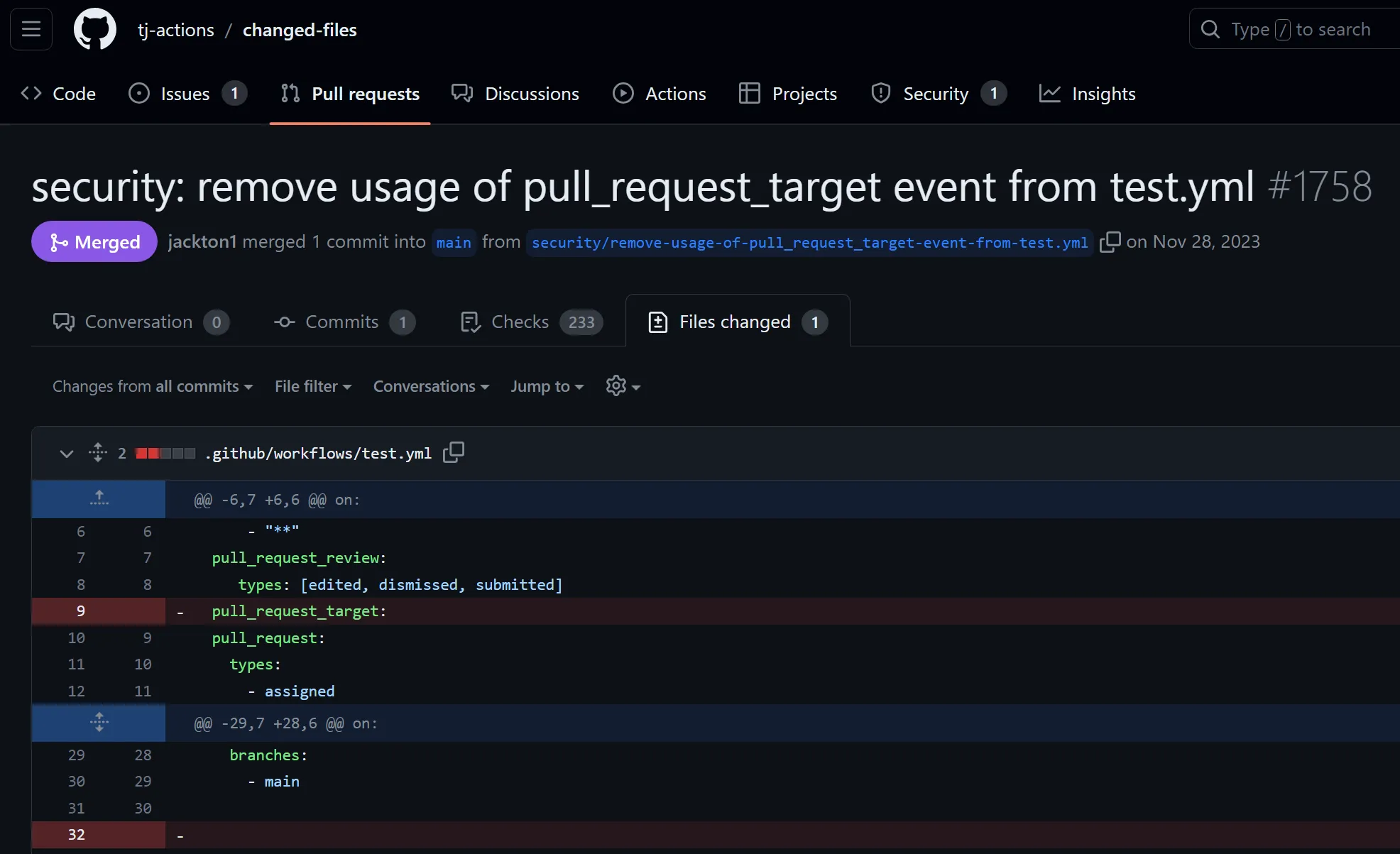Open the Jump to dropdown
The height and width of the screenshot is (854, 1400).
[x=547, y=386]
